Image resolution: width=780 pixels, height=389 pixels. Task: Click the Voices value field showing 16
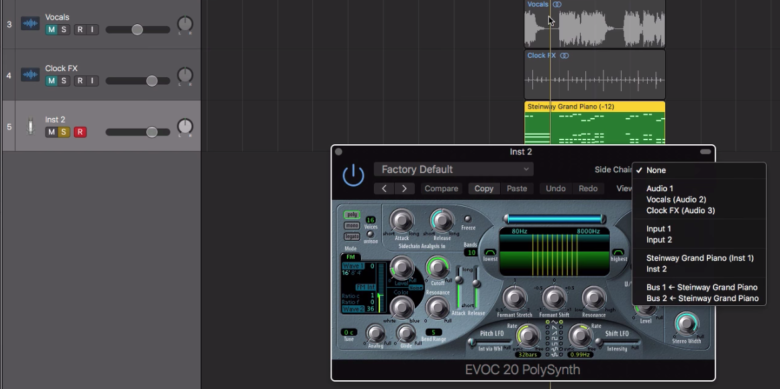(371, 220)
